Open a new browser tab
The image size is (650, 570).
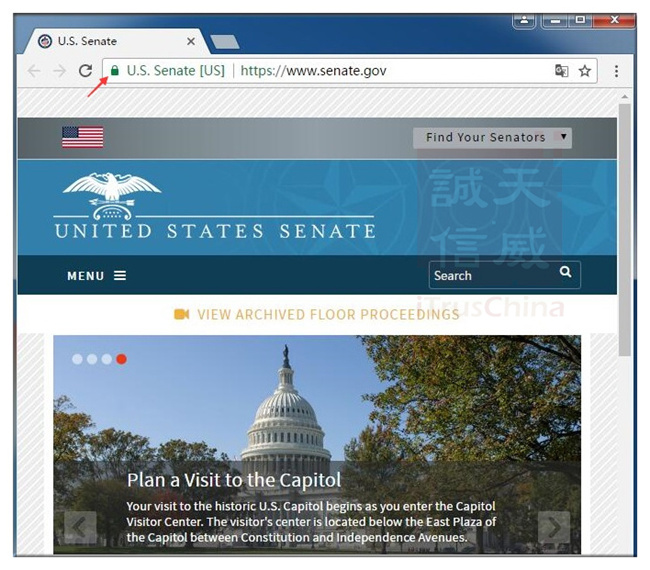[x=224, y=41]
